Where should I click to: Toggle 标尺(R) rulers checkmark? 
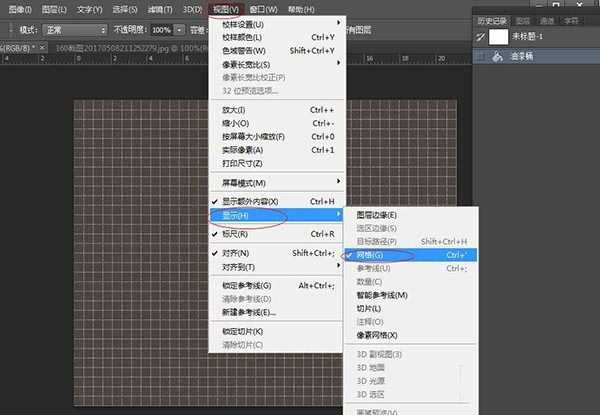[x=237, y=234]
